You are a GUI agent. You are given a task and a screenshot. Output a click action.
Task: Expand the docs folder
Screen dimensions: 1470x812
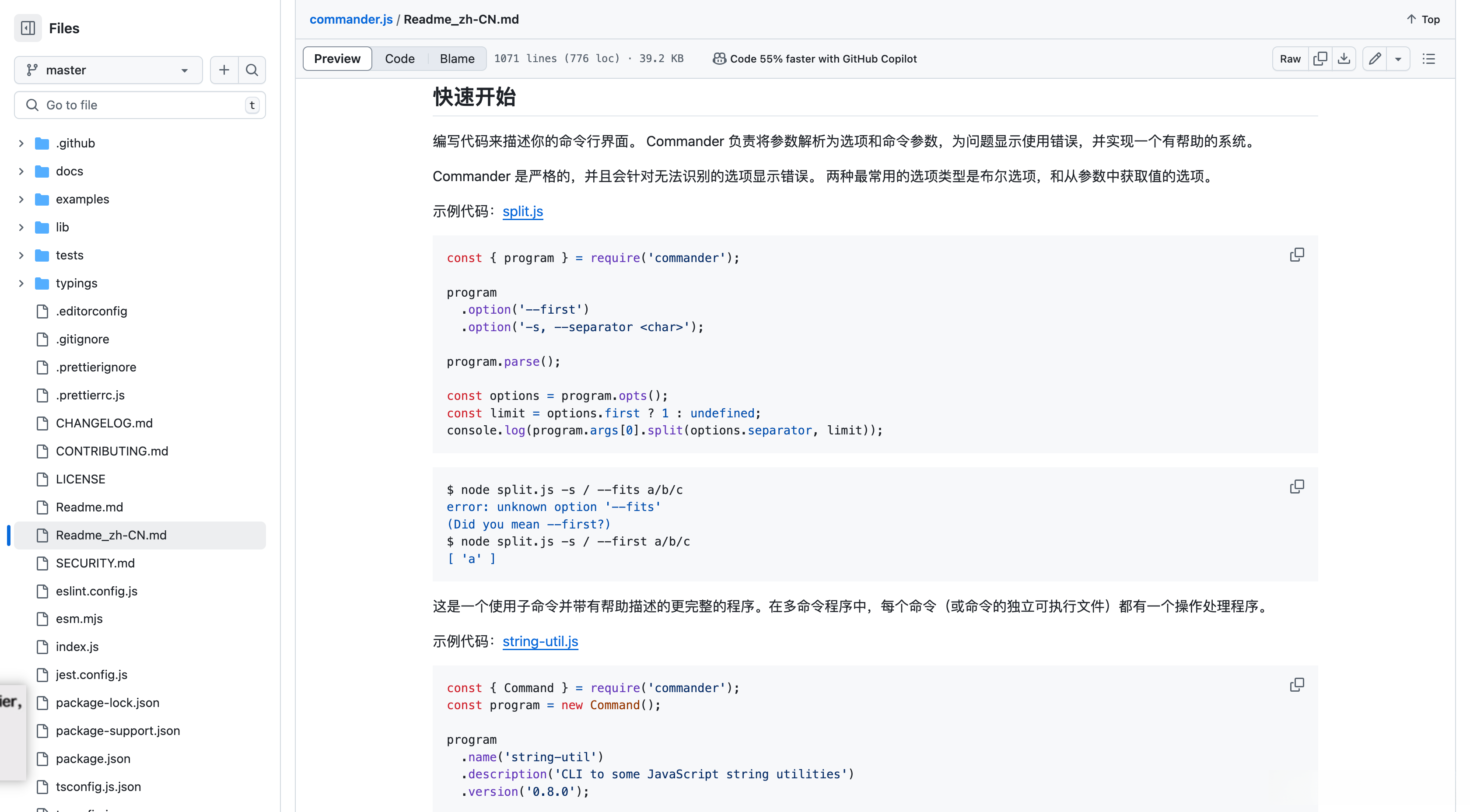(x=21, y=171)
